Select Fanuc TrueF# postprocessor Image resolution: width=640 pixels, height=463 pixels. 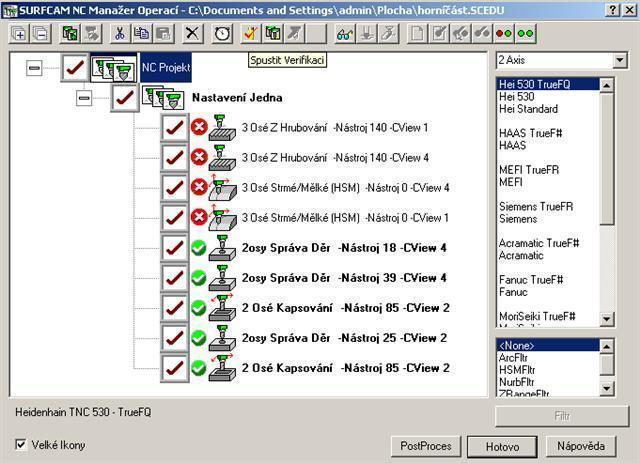[531, 280]
